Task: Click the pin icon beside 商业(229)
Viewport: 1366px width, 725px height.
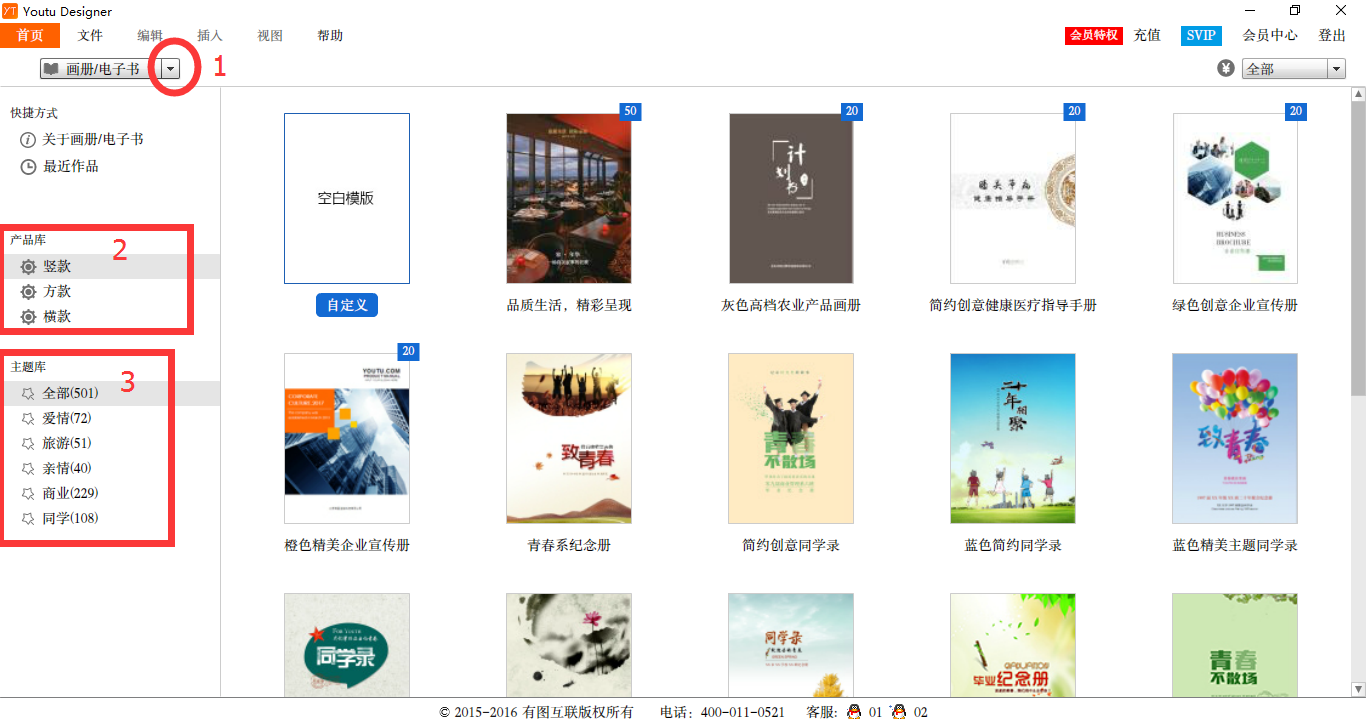Action: (x=28, y=494)
